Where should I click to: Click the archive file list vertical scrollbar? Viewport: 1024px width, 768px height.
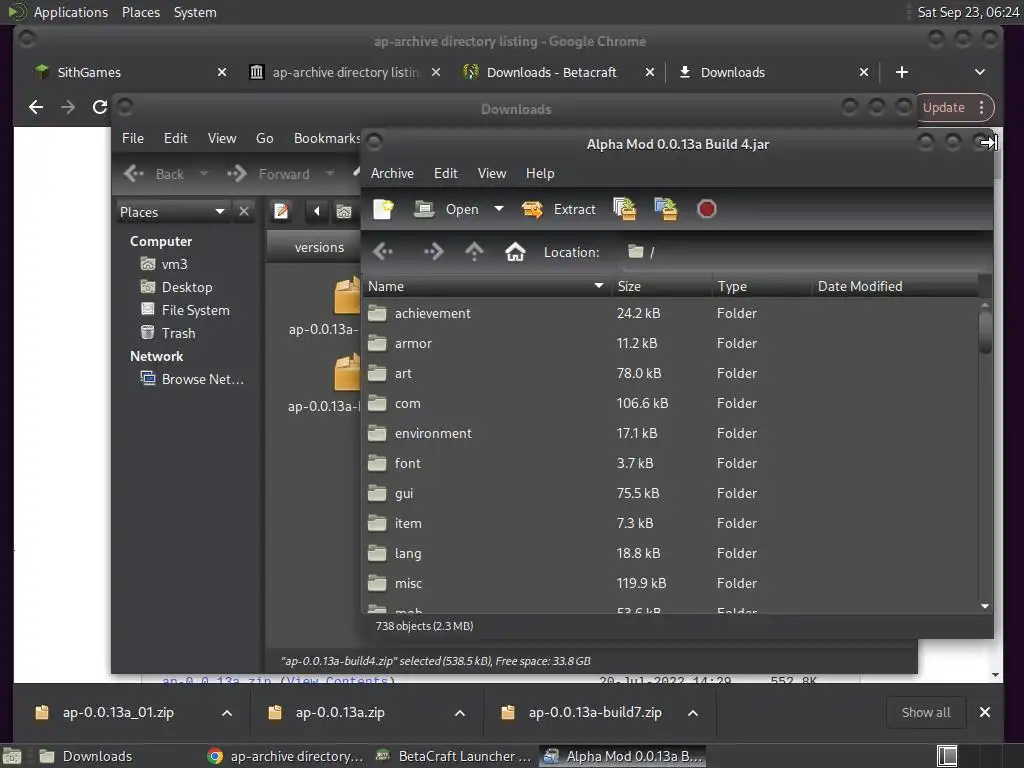tap(985, 332)
